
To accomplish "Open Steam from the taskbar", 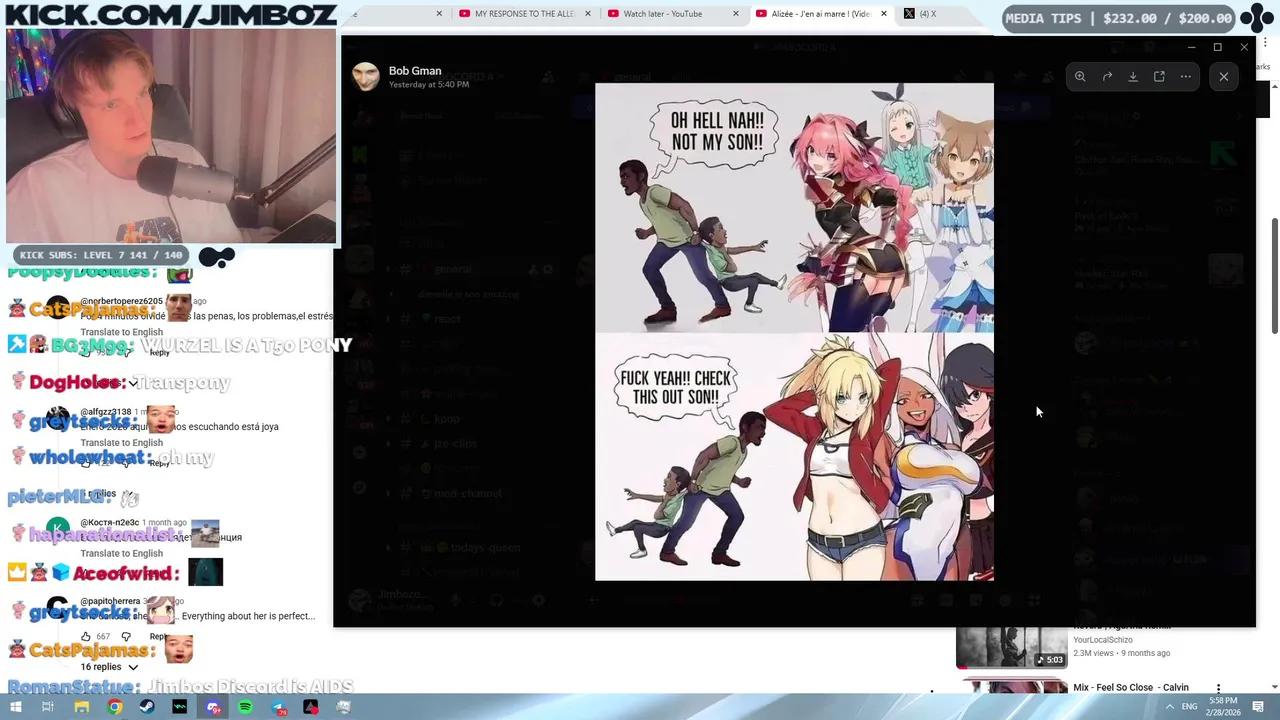I will pyautogui.click(x=147, y=707).
